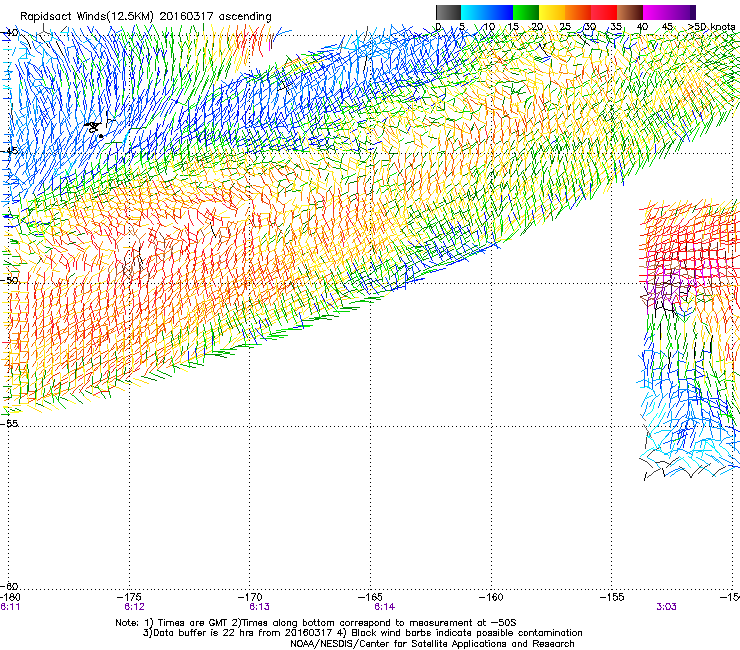740x650 pixels.
Task: Click the gray 0-5 knots legend swatch
Action: (x=448, y=12)
